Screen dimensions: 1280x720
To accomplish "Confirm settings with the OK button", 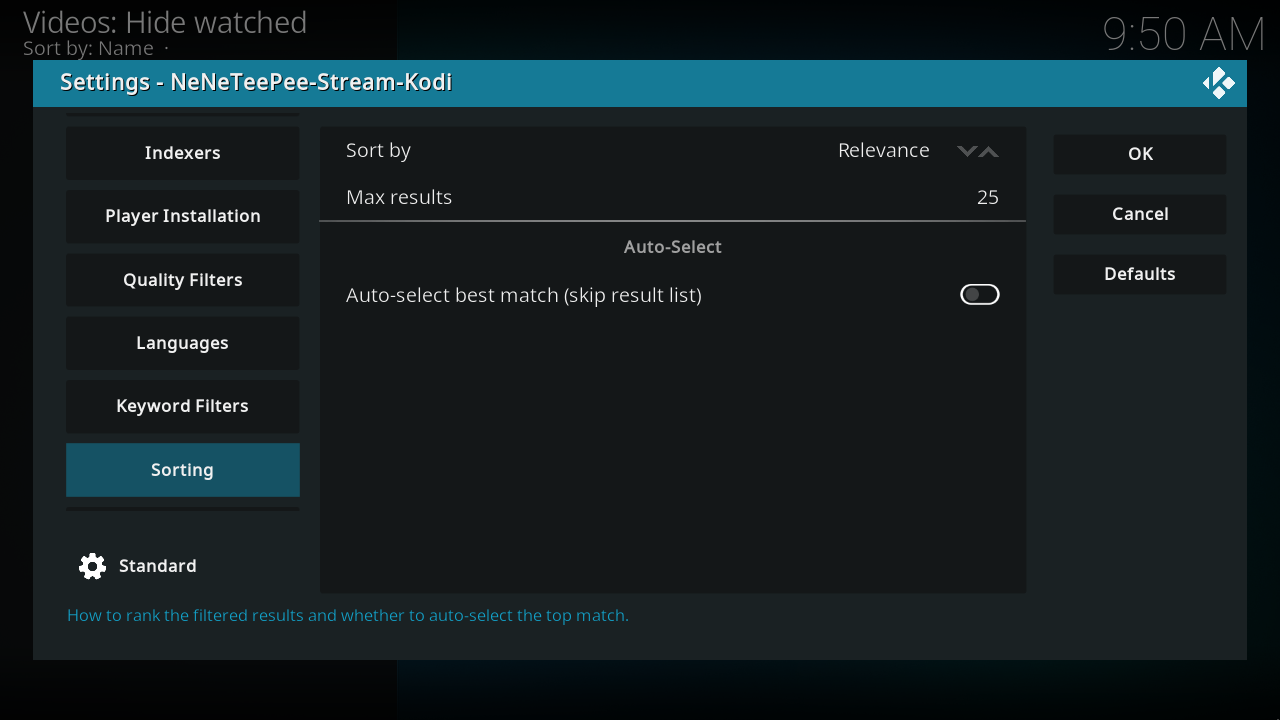I will coord(1140,154).
